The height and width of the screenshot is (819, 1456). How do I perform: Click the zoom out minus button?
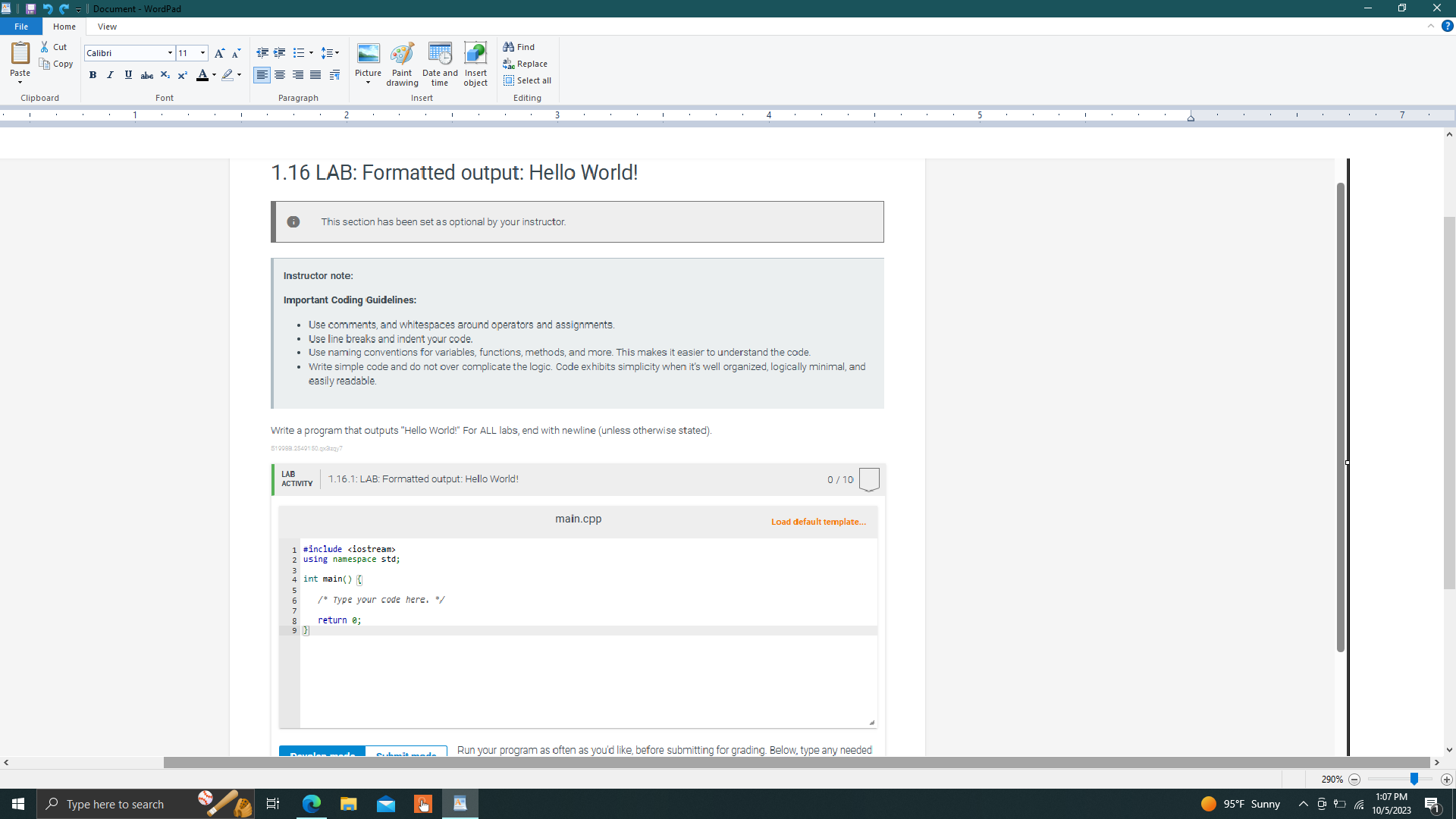(x=1354, y=780)
